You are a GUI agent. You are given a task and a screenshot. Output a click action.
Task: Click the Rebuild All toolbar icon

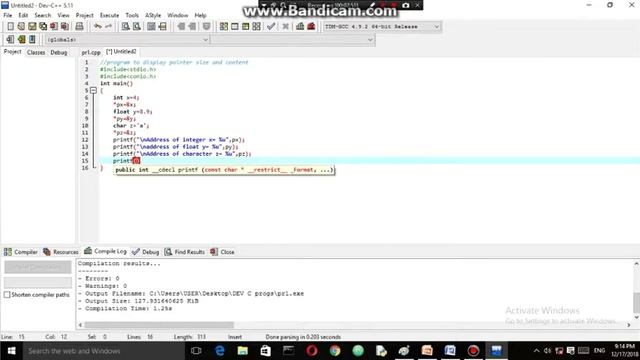[x=256, y=27]
